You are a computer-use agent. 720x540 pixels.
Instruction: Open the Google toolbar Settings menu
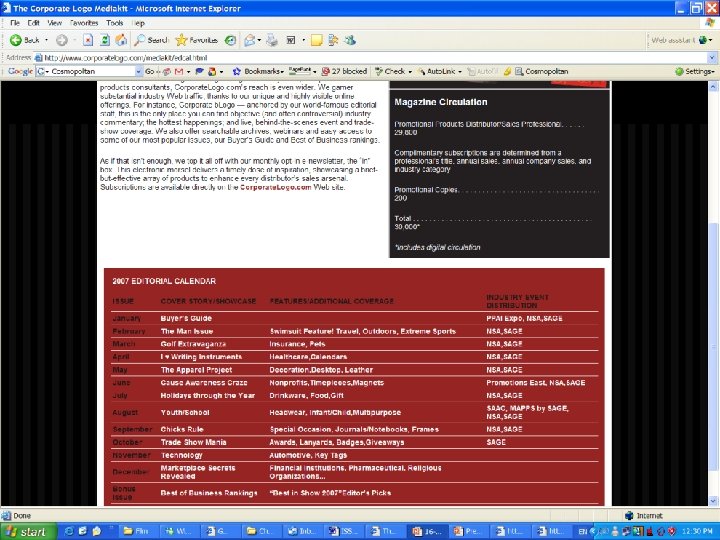(695, 71)
